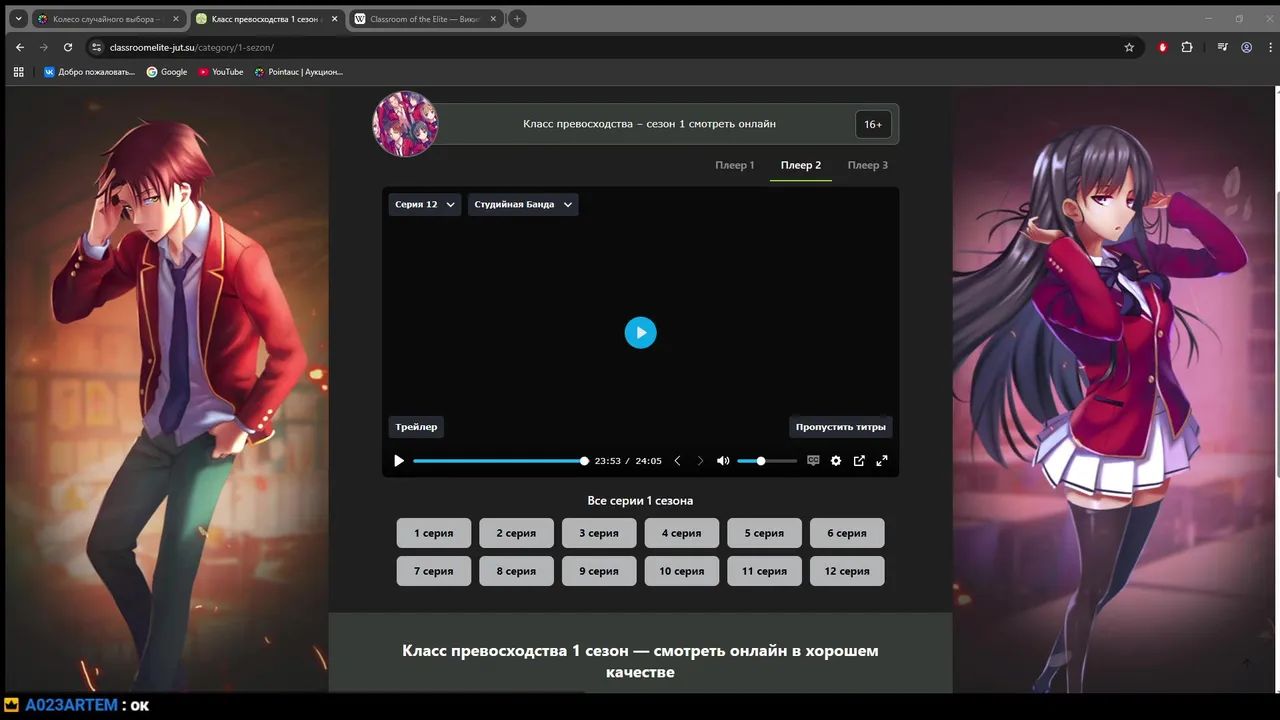Click the address bar URL
The height and width of the screenshot is (720, 1280).
(192, 47)
